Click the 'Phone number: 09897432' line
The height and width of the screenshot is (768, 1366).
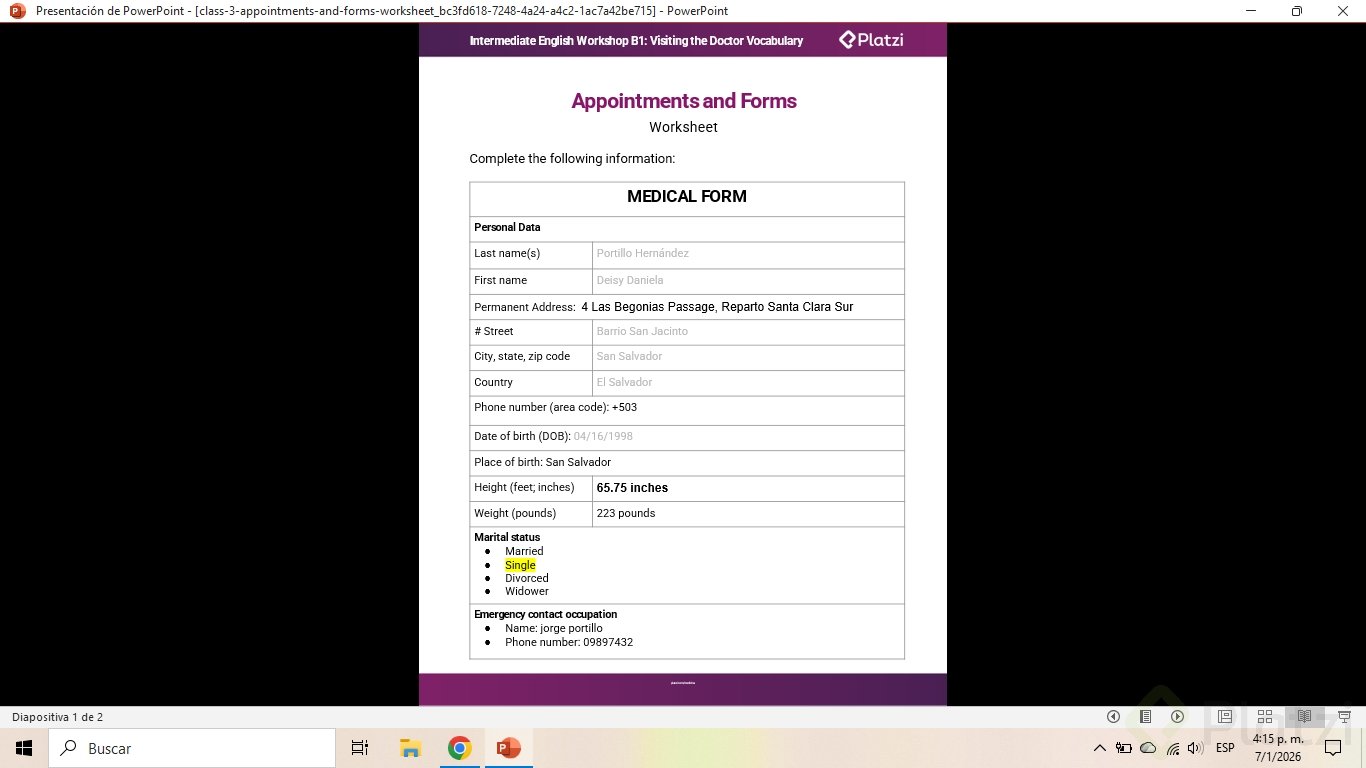tap(569, 643)
